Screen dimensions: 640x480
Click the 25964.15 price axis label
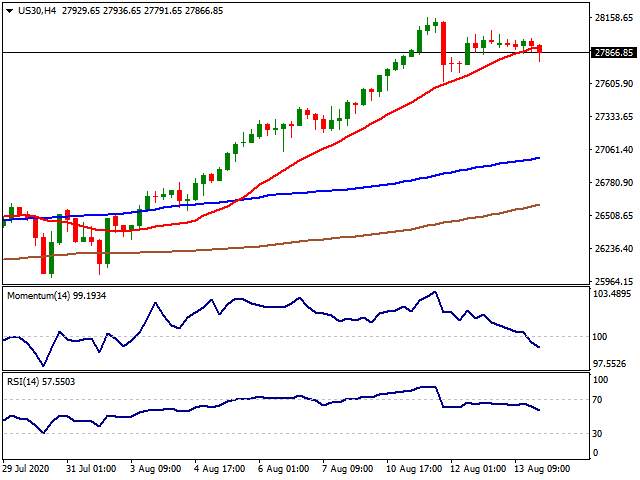(x=614, y=281)
